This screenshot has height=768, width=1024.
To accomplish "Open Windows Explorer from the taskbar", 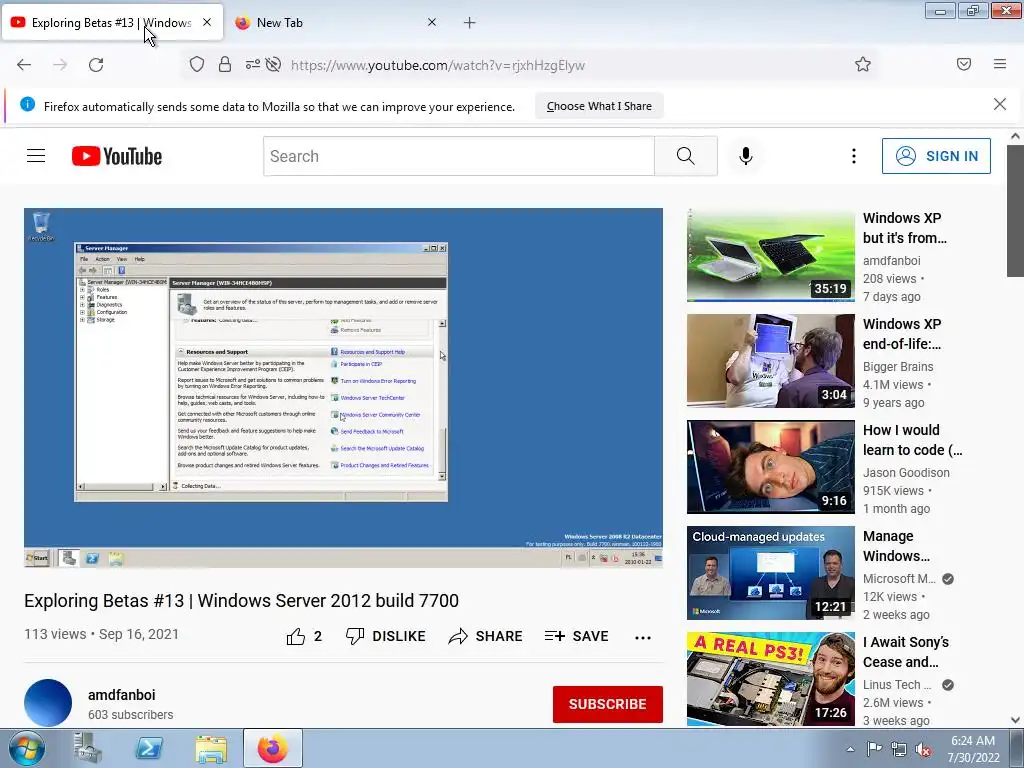I will click(x=210, y=748).
